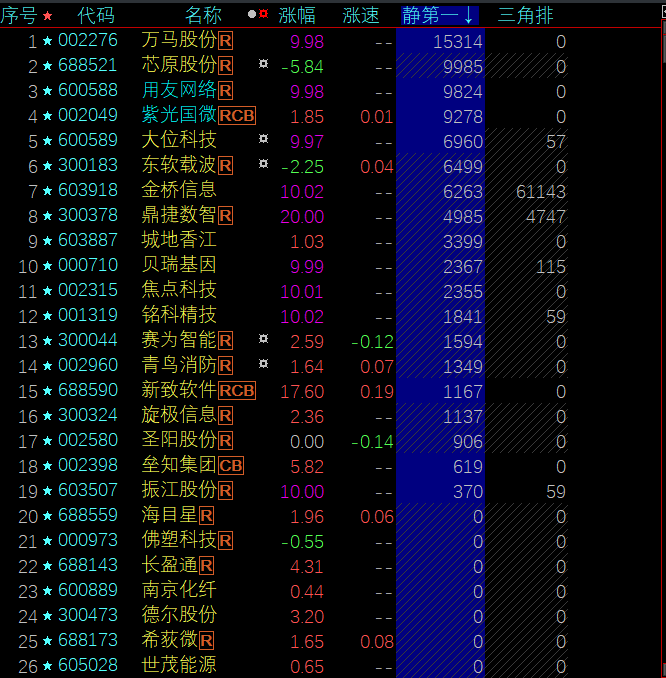Screen dimensions: 666x678
Task: Click the CB badge of 垒知集团
Action: point(231,466)
